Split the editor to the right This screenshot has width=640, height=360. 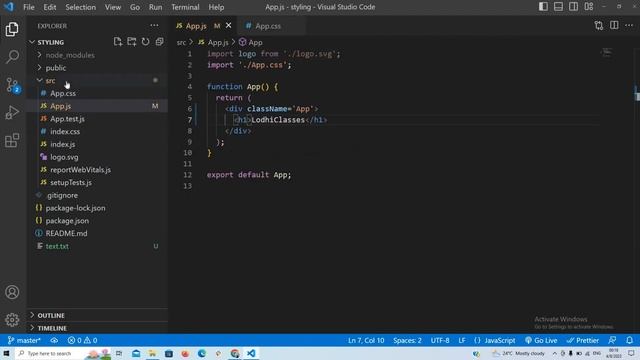pos(614,25)
